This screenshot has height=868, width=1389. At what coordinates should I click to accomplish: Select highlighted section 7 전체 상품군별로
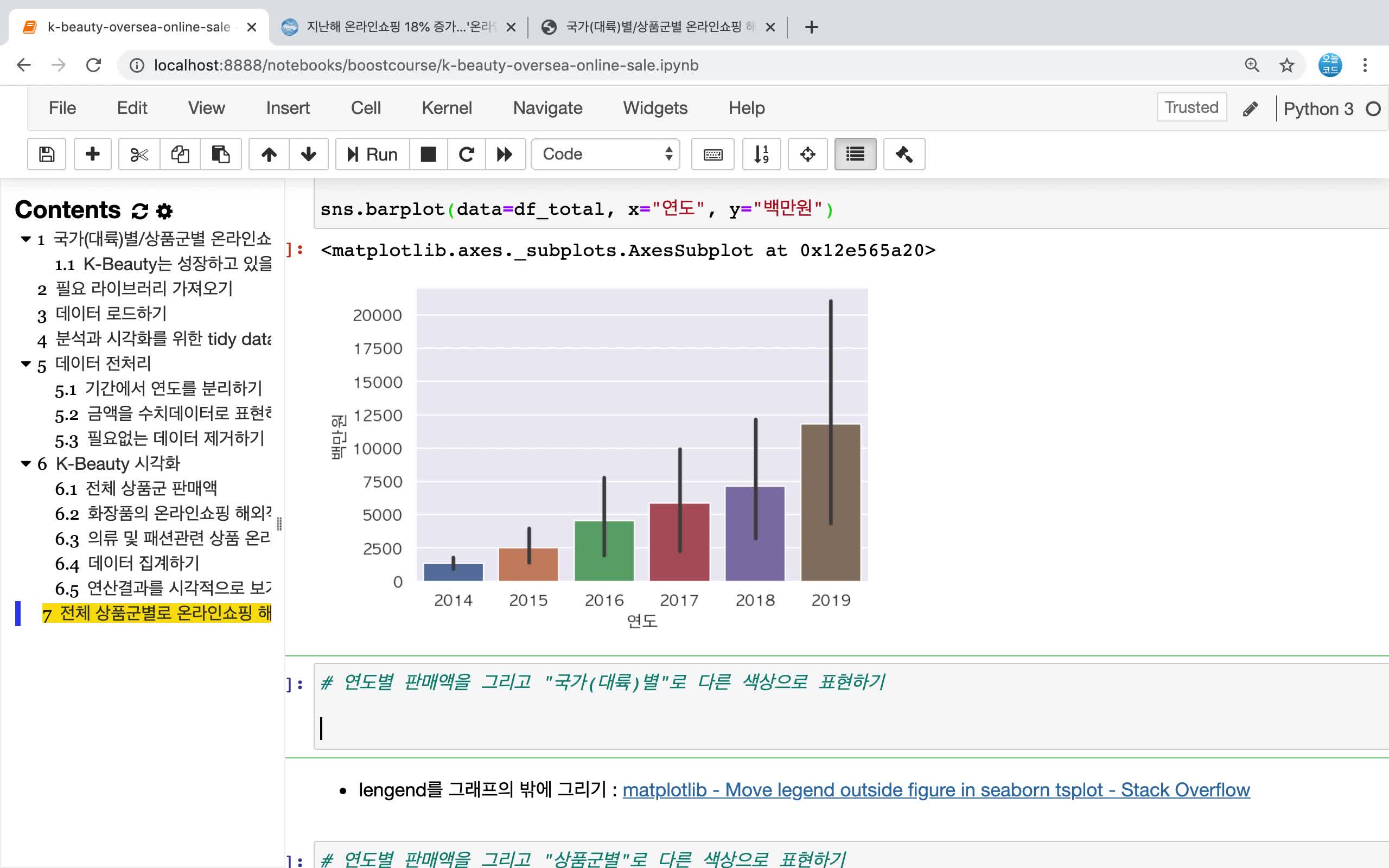coord(157,613)
